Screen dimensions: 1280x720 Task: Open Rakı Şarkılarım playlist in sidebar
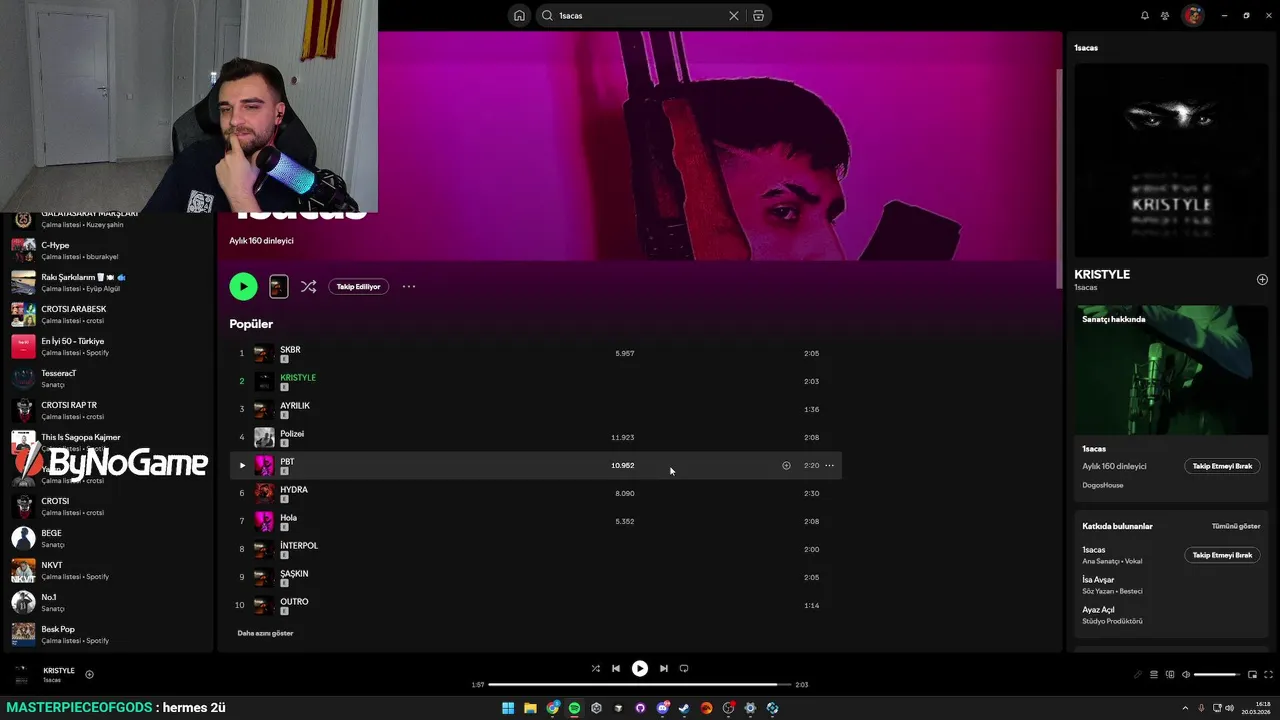click(x=110, y=282)
